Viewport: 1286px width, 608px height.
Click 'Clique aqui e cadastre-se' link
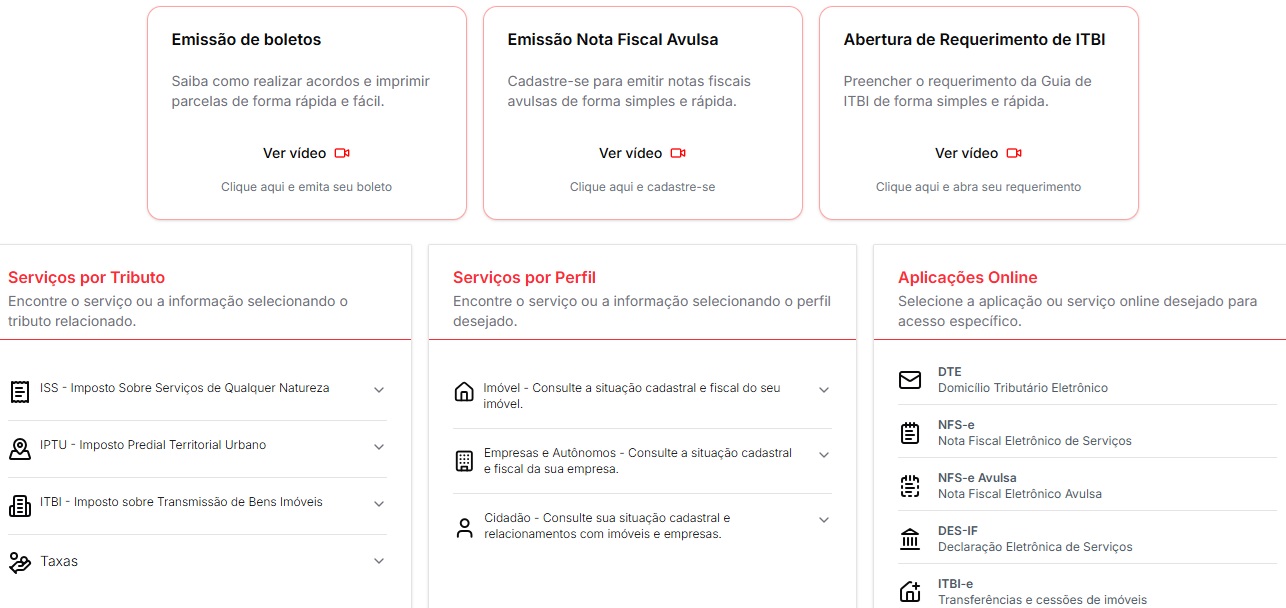point(642,187)
